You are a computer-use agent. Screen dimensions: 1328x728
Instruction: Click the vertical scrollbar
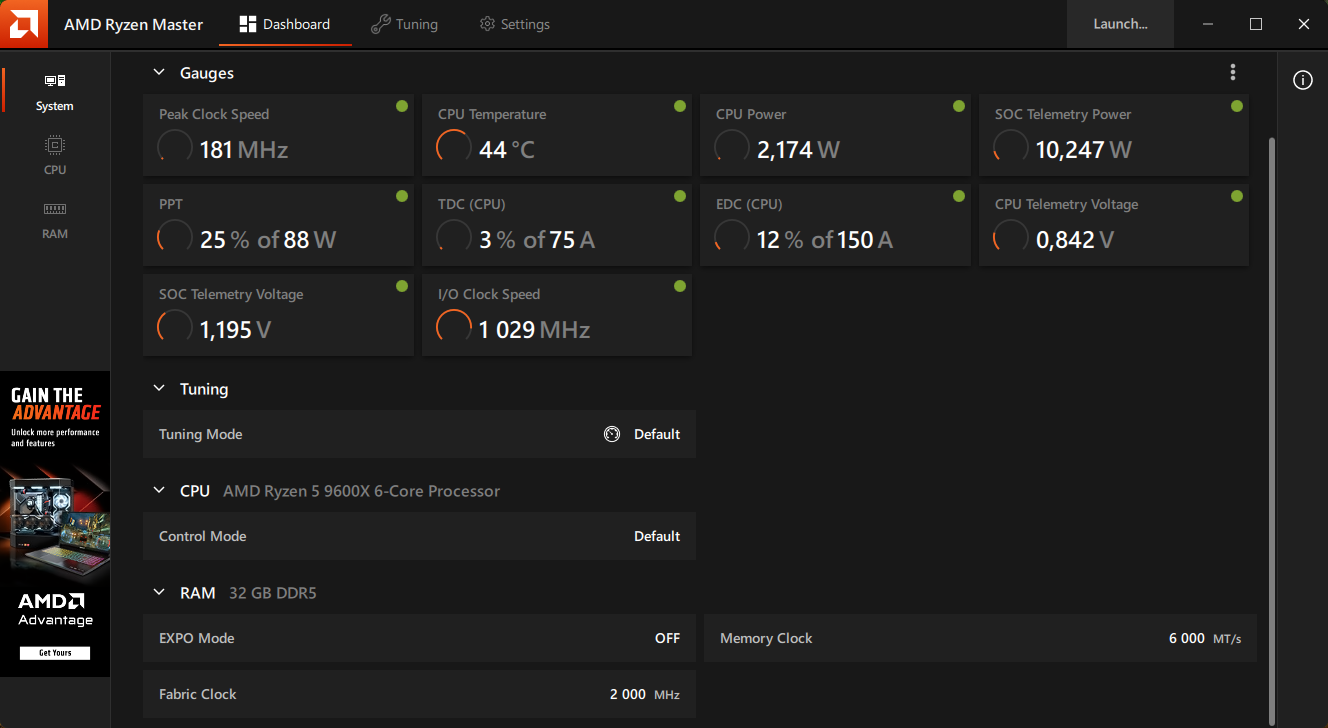click(x=1272, y=400)
